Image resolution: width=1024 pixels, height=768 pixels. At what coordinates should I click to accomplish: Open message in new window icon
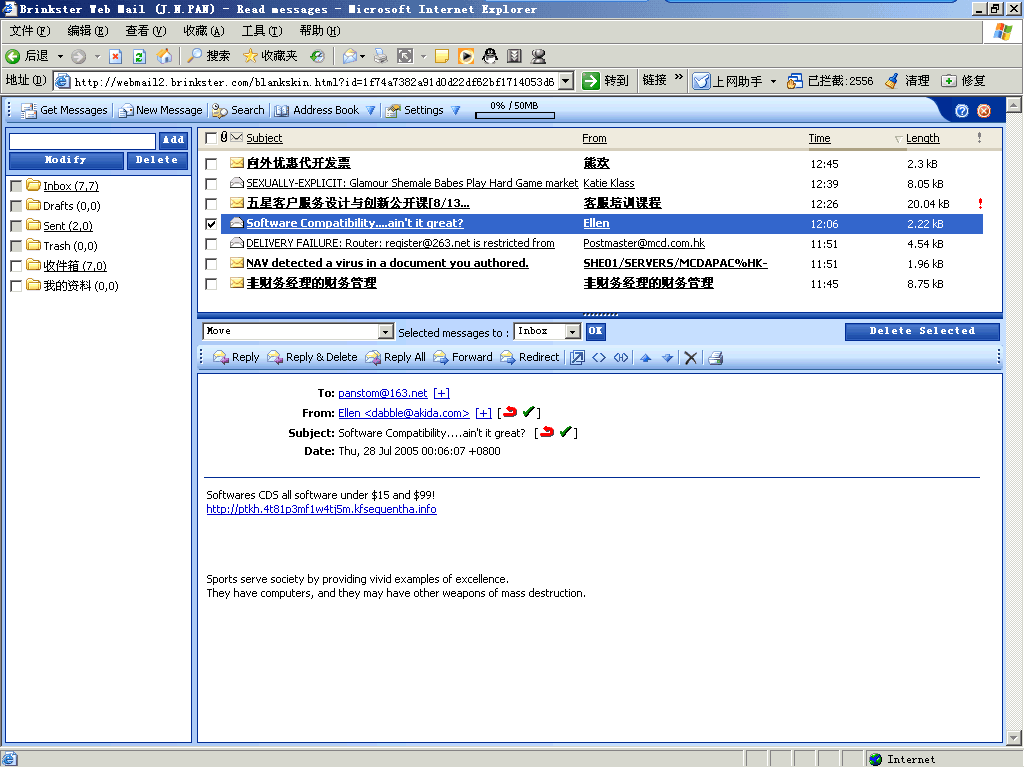(x=577, y=357)
